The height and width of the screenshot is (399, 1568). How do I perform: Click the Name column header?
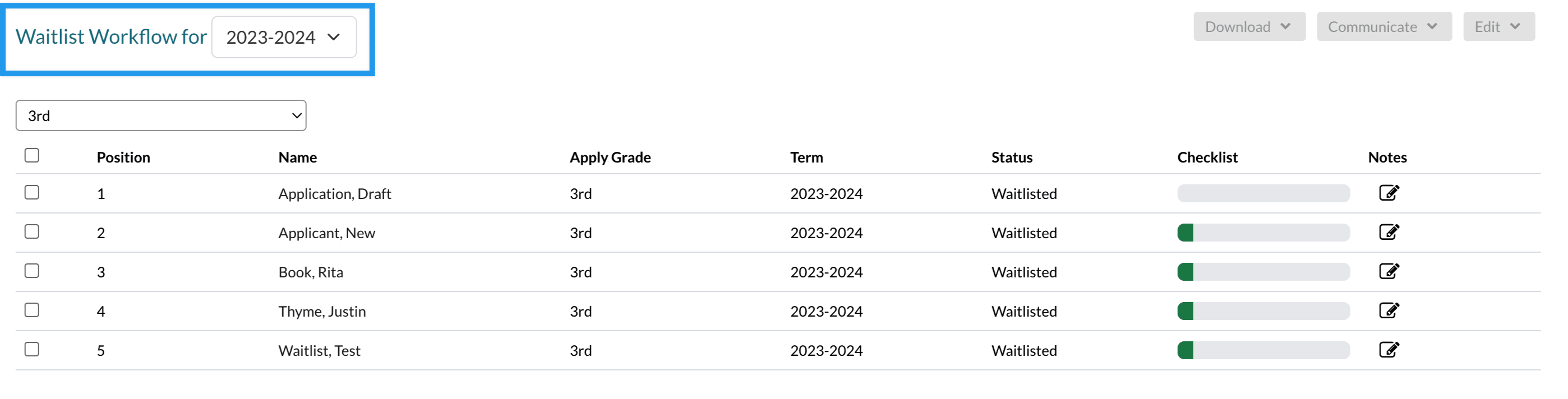pyautogui.click(x=297, y=157)
